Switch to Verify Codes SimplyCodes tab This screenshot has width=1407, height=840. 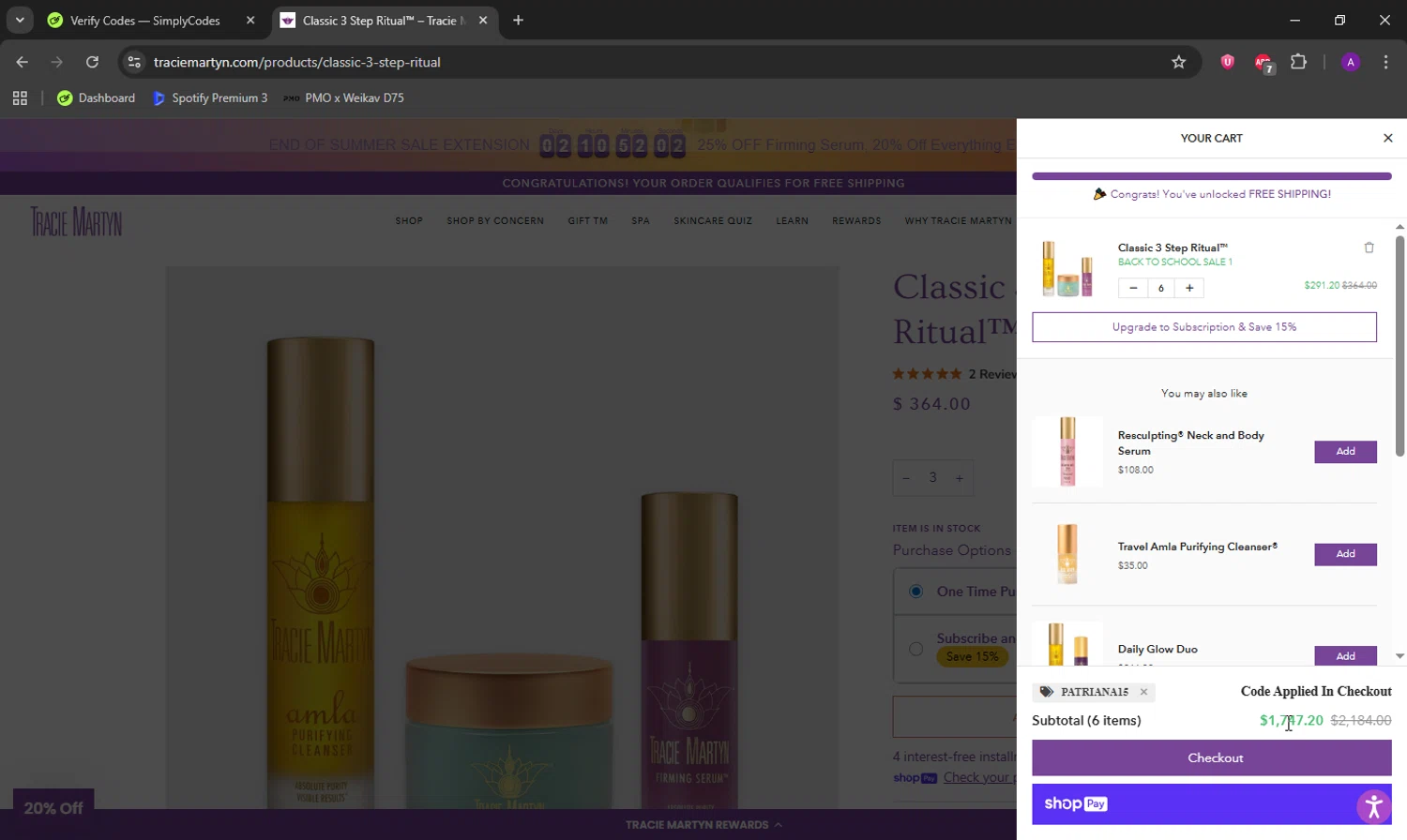click(145, 21)
